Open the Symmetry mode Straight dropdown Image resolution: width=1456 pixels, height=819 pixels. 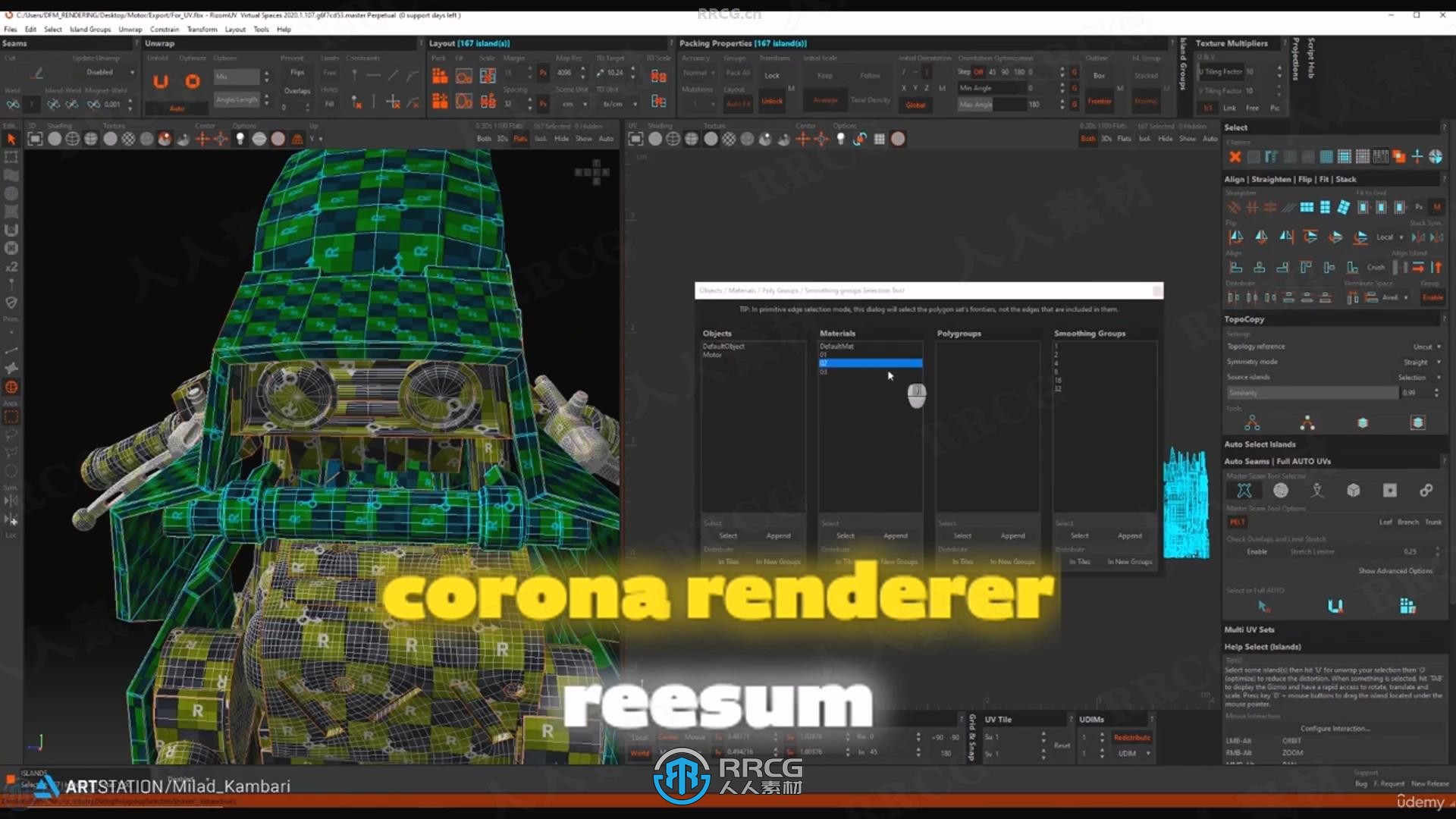pyautogui.click(x=1420, y=362)
